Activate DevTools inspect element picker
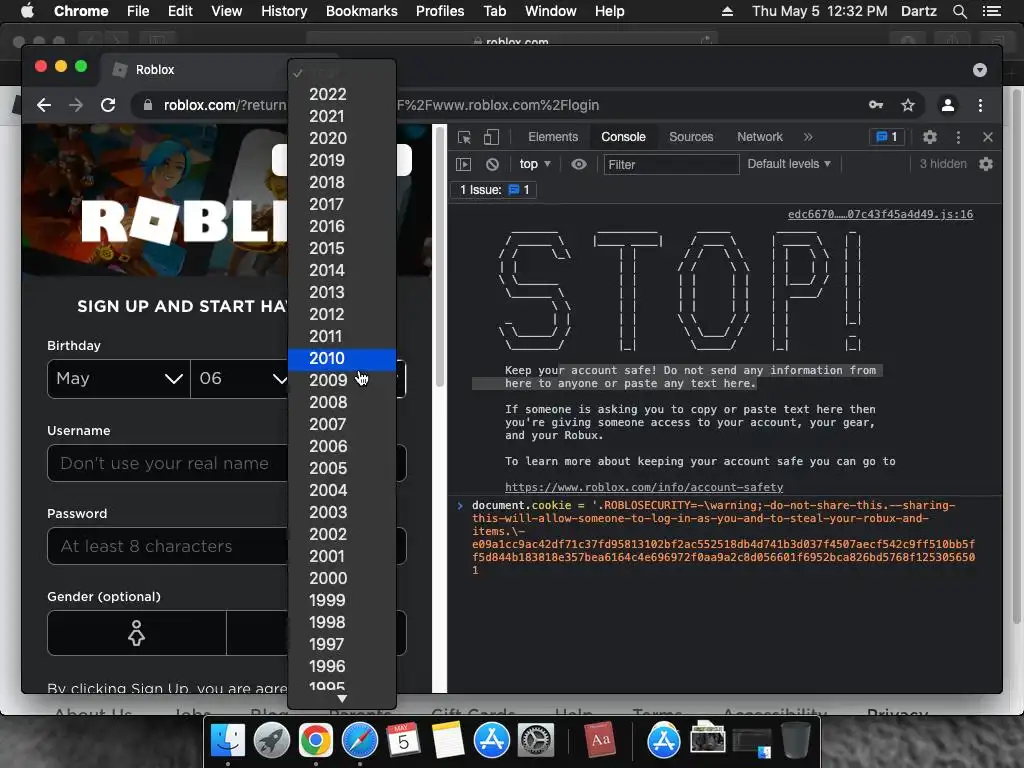 tap(464, 137)
